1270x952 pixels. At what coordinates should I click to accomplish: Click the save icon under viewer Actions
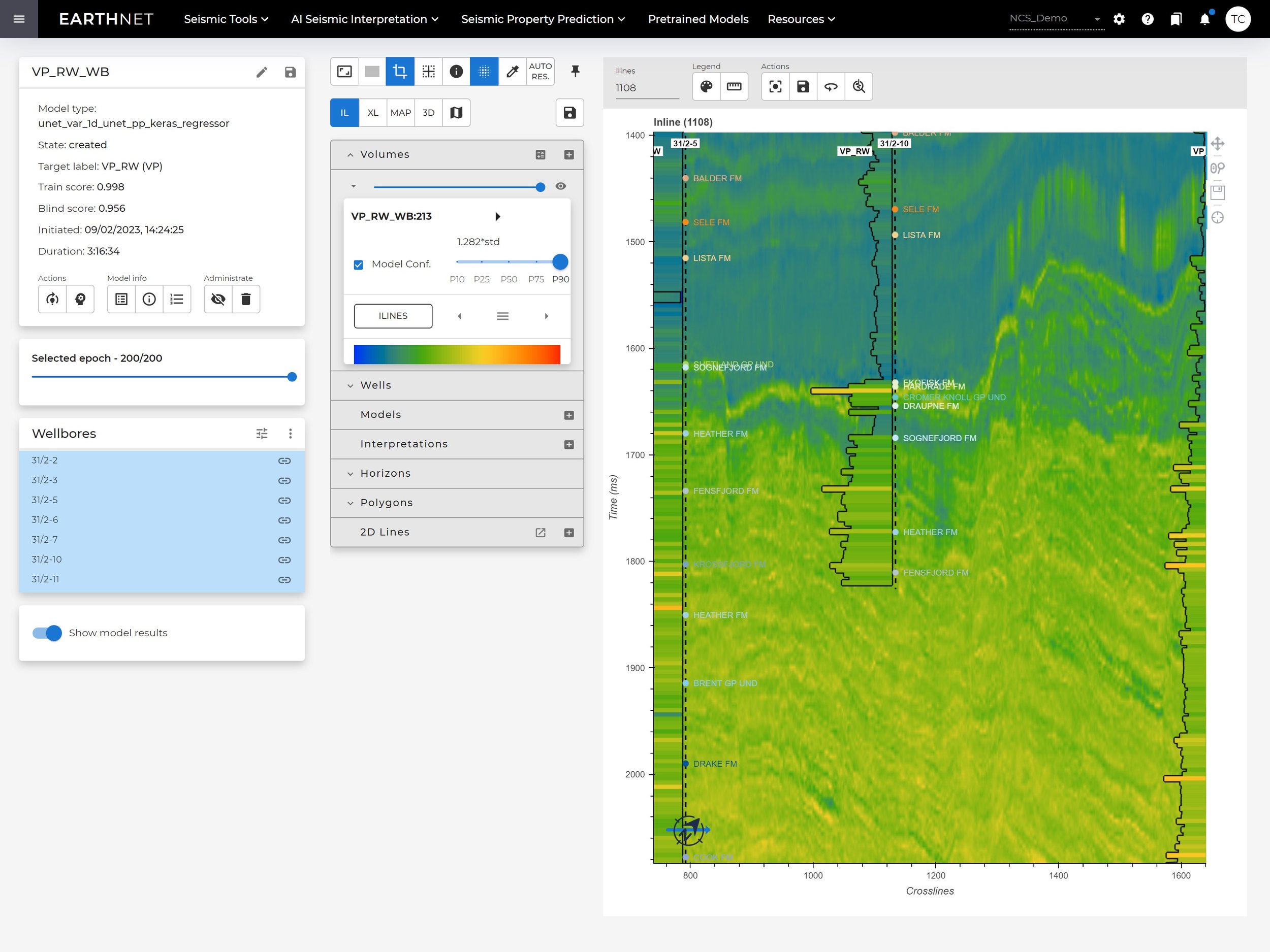(803, 87)
